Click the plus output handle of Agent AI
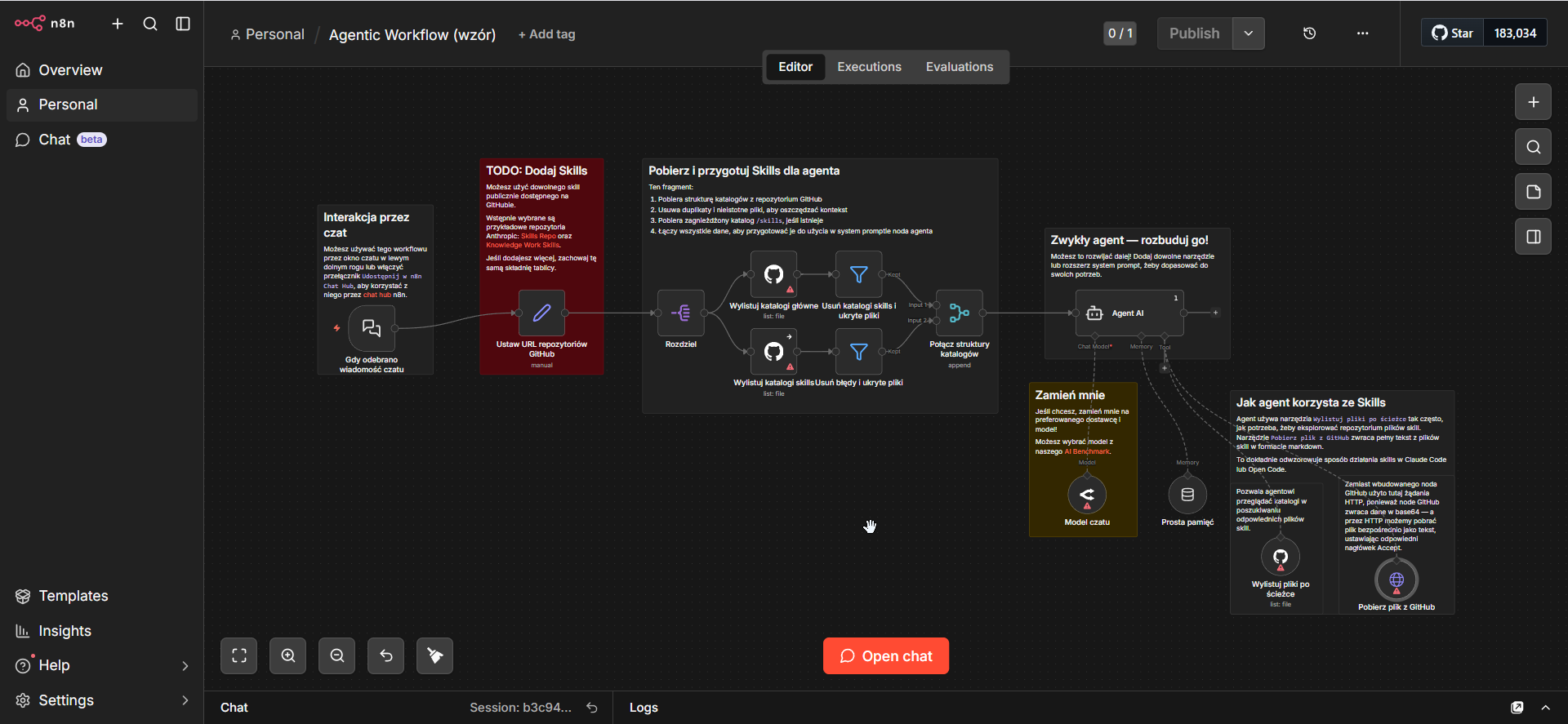The width and height of the screenshot is (1568, 724). pos(1215,313)
